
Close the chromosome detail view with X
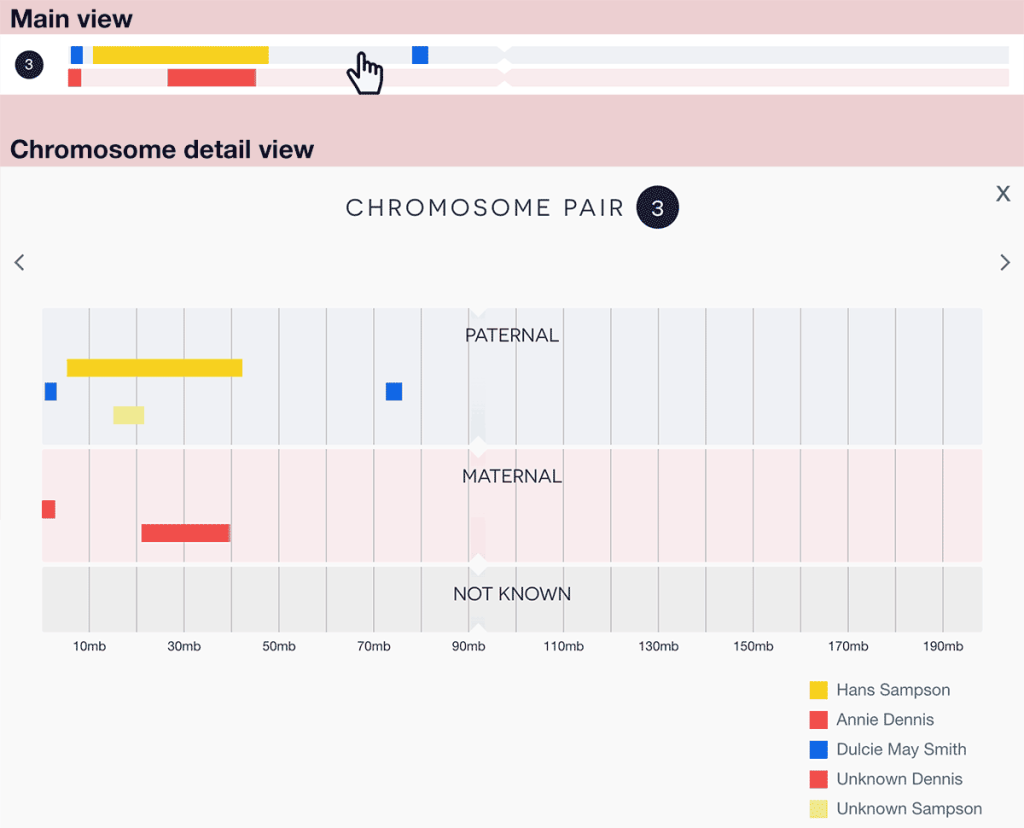(1003, 194)
